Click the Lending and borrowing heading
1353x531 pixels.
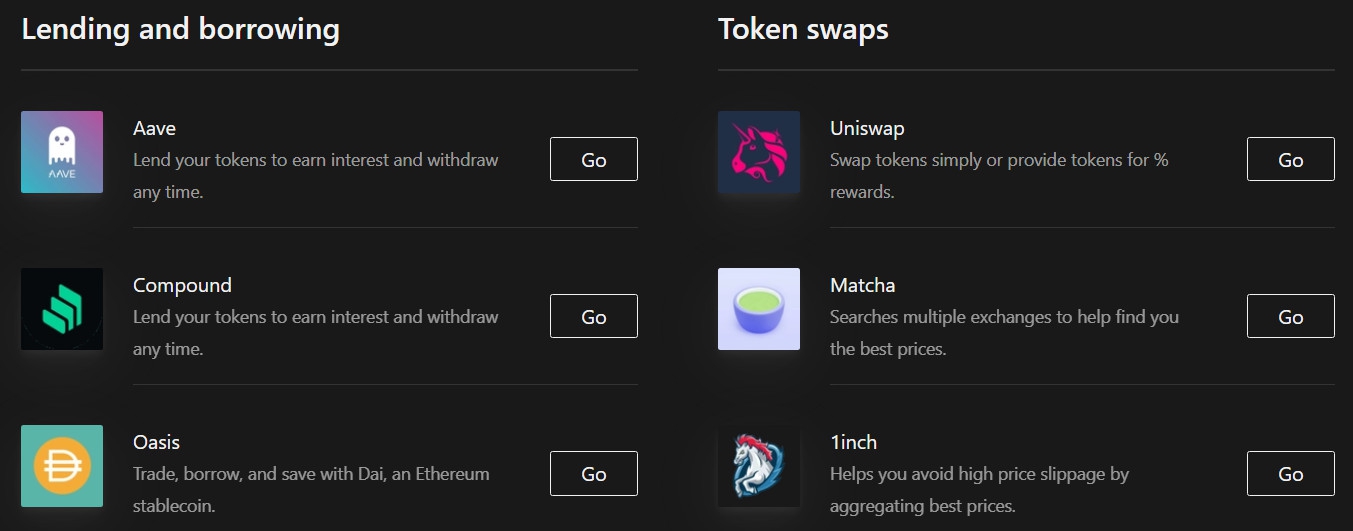[180, 29]
